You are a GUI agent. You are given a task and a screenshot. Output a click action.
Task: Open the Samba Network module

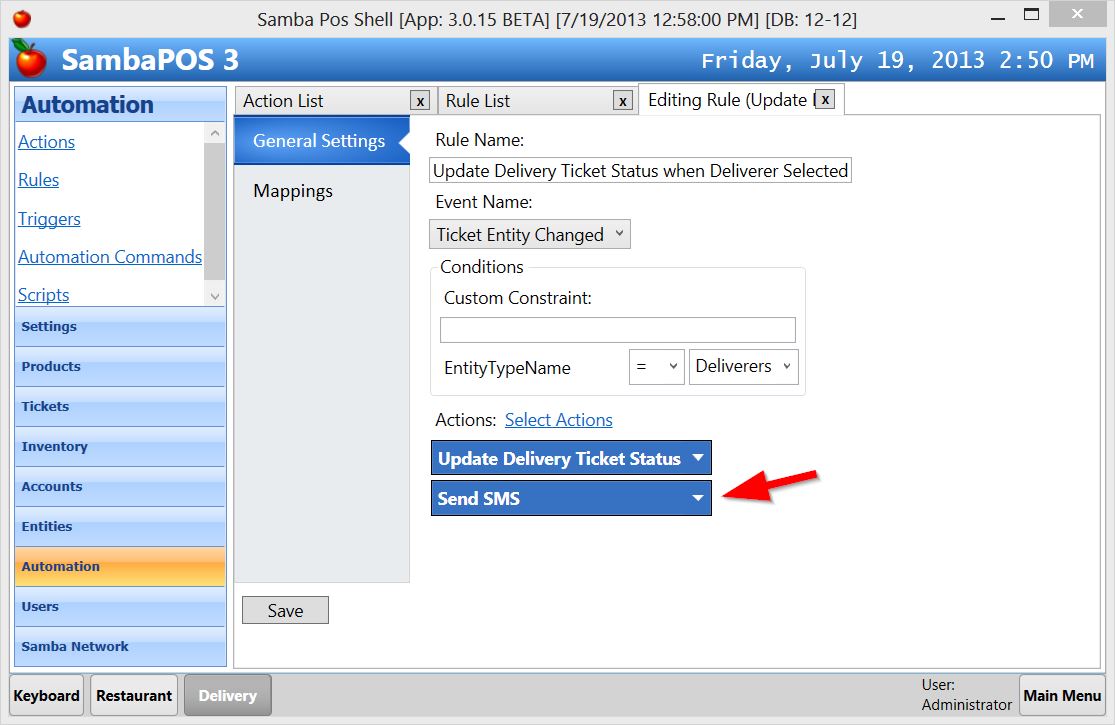(120, 646)
